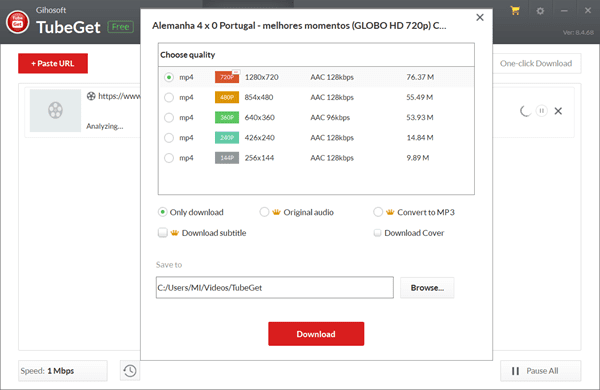Click crown icon beside Original audio
The width and height of the screenshot is (600, 390).
pos(276,212)
